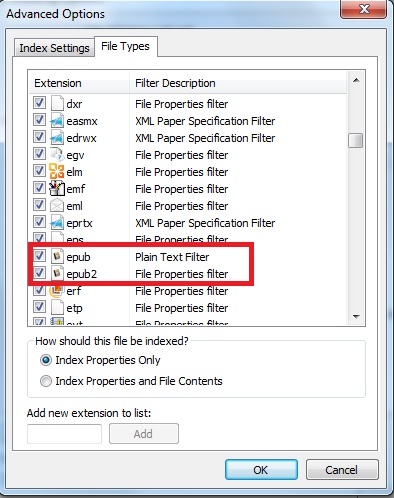Click the emf image file icon

(x=57, y=188)
